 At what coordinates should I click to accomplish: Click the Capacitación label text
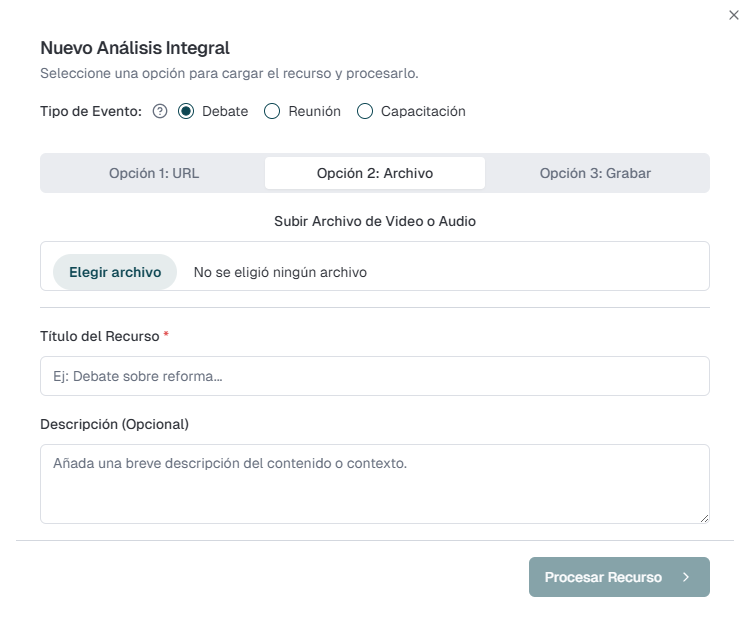point(423,112)
